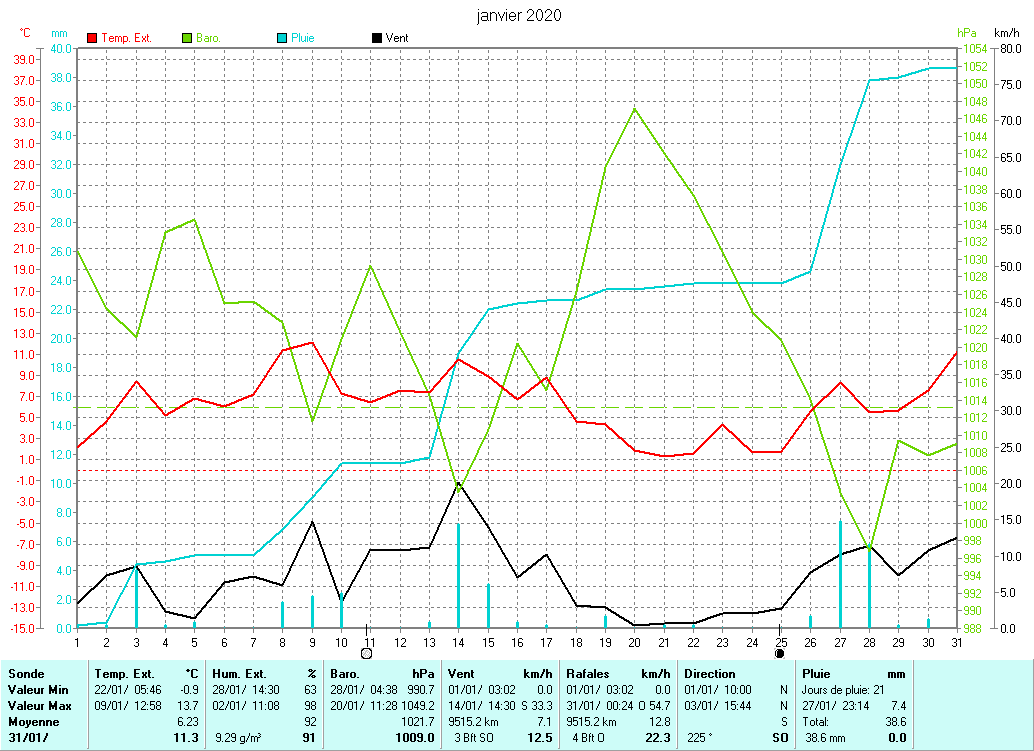Click the 'Valeur Max' row label
This screenshot has height=751, width=1034.
point(39,706)
